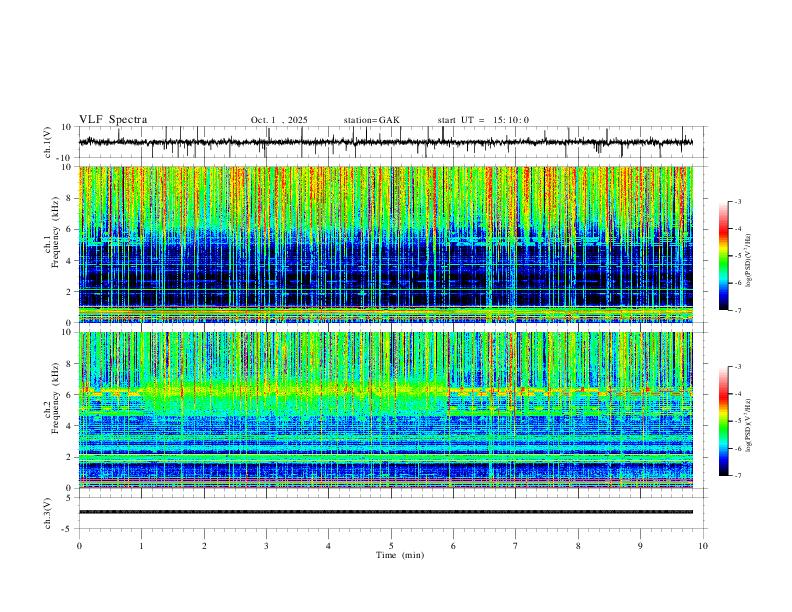Click time tick label "8" on x-axis
792x612 pixels.
(x=578, y=546)
